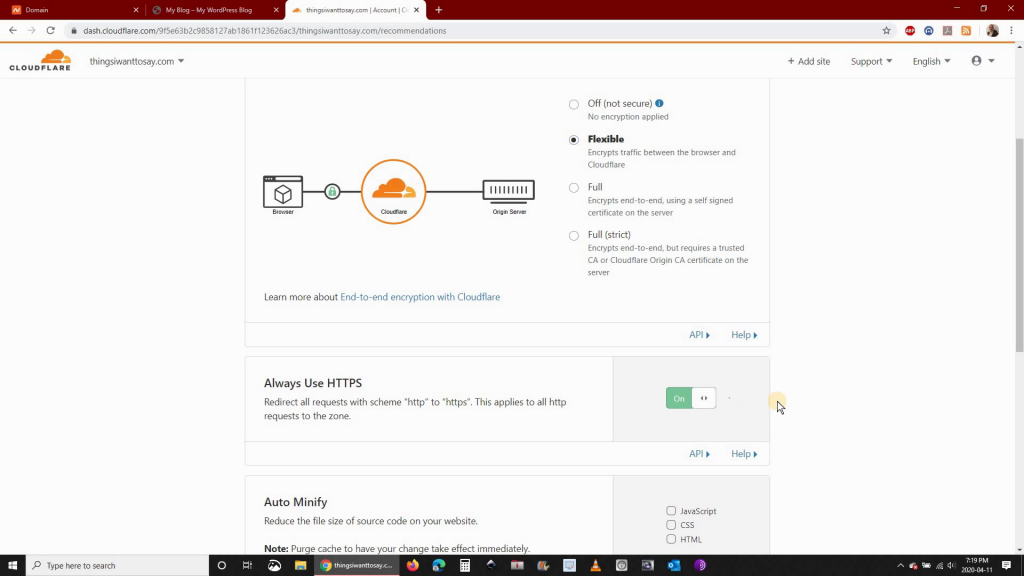Expand the account dropdown arrow
Image resolution: width=1024 pixels, height=576 pixels.
(x=991, y=61)
